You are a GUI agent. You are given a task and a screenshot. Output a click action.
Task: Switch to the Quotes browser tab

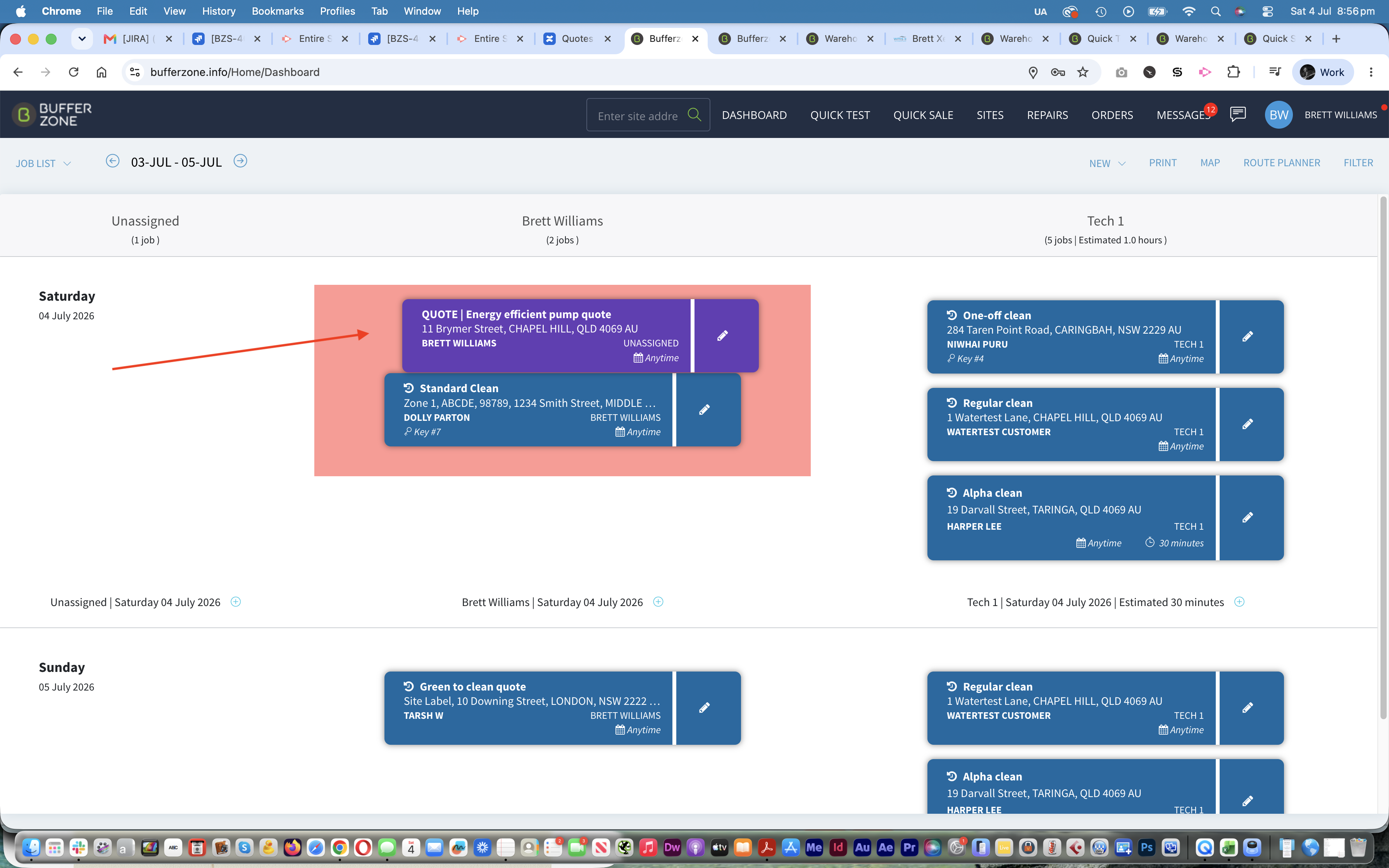(577, 38)
